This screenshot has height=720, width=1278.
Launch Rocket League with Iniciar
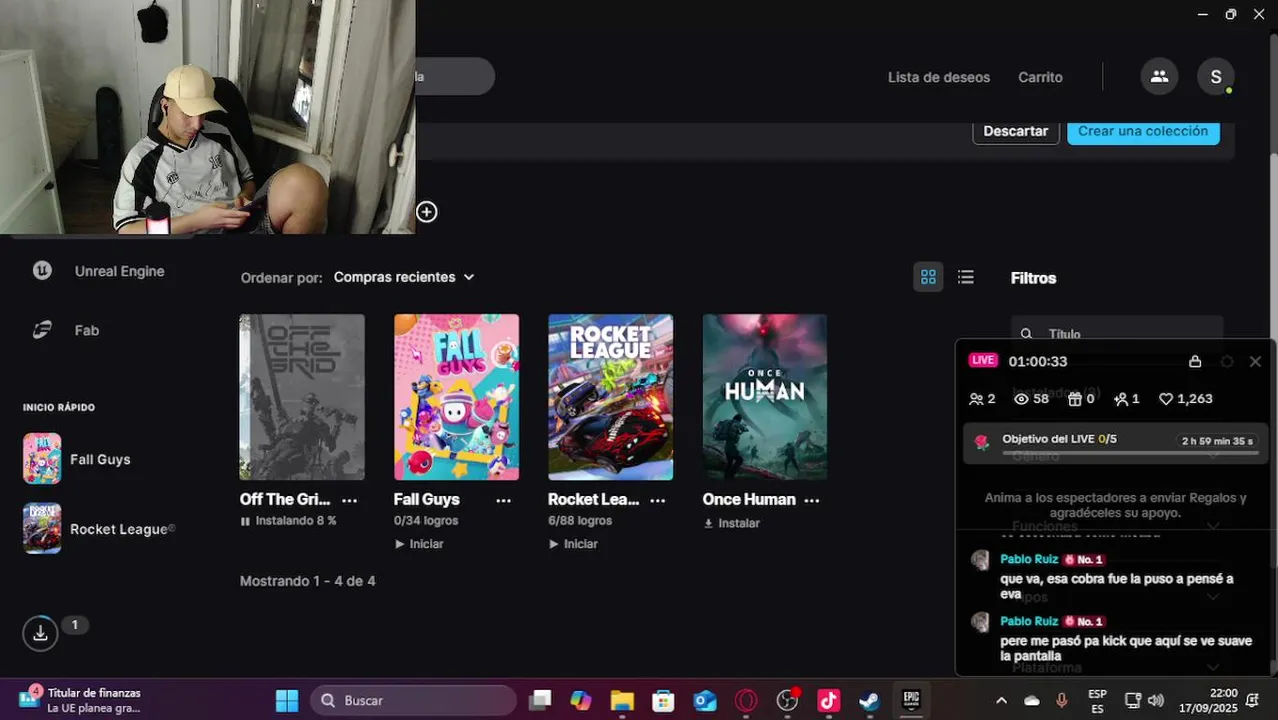click(x=573, y=544)
